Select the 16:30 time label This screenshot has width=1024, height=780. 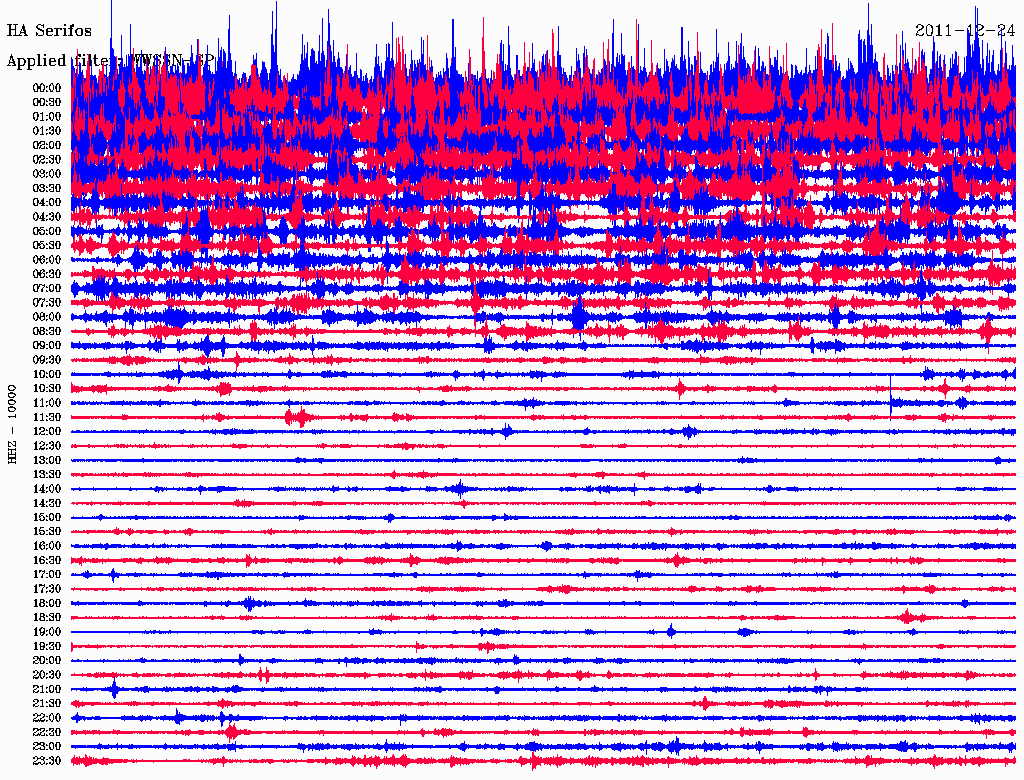(47, 561)
